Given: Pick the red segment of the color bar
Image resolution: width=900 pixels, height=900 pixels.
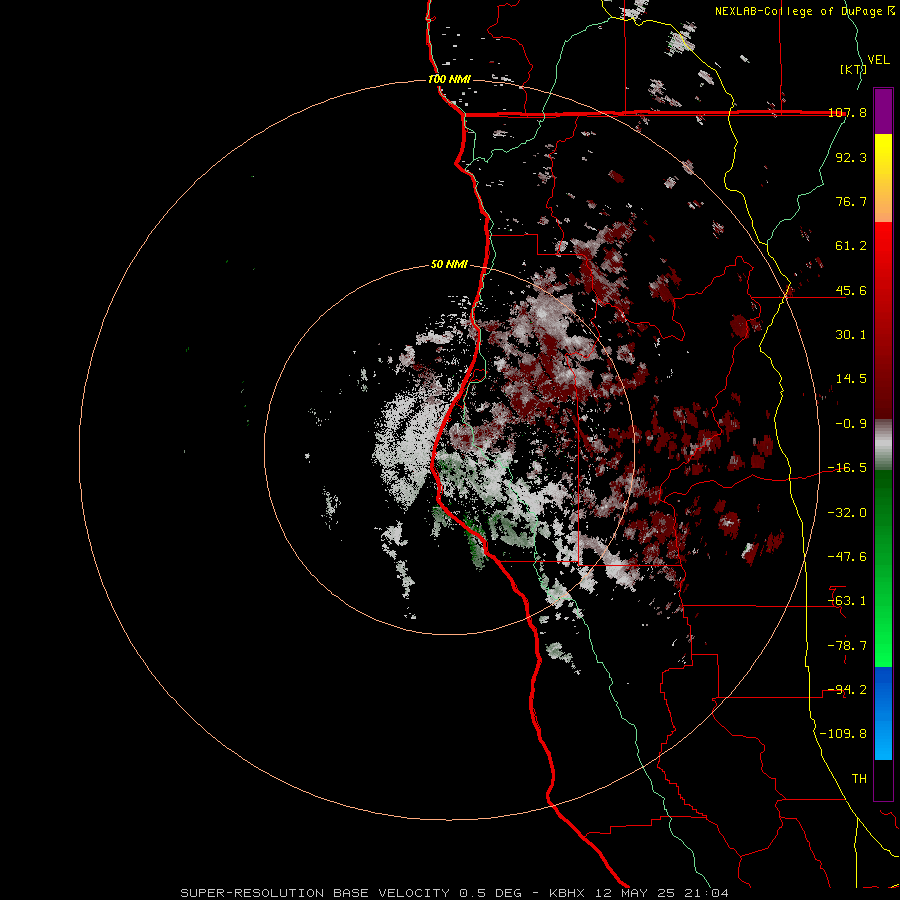Looking at the screenshot, I should tap(883, 320).
